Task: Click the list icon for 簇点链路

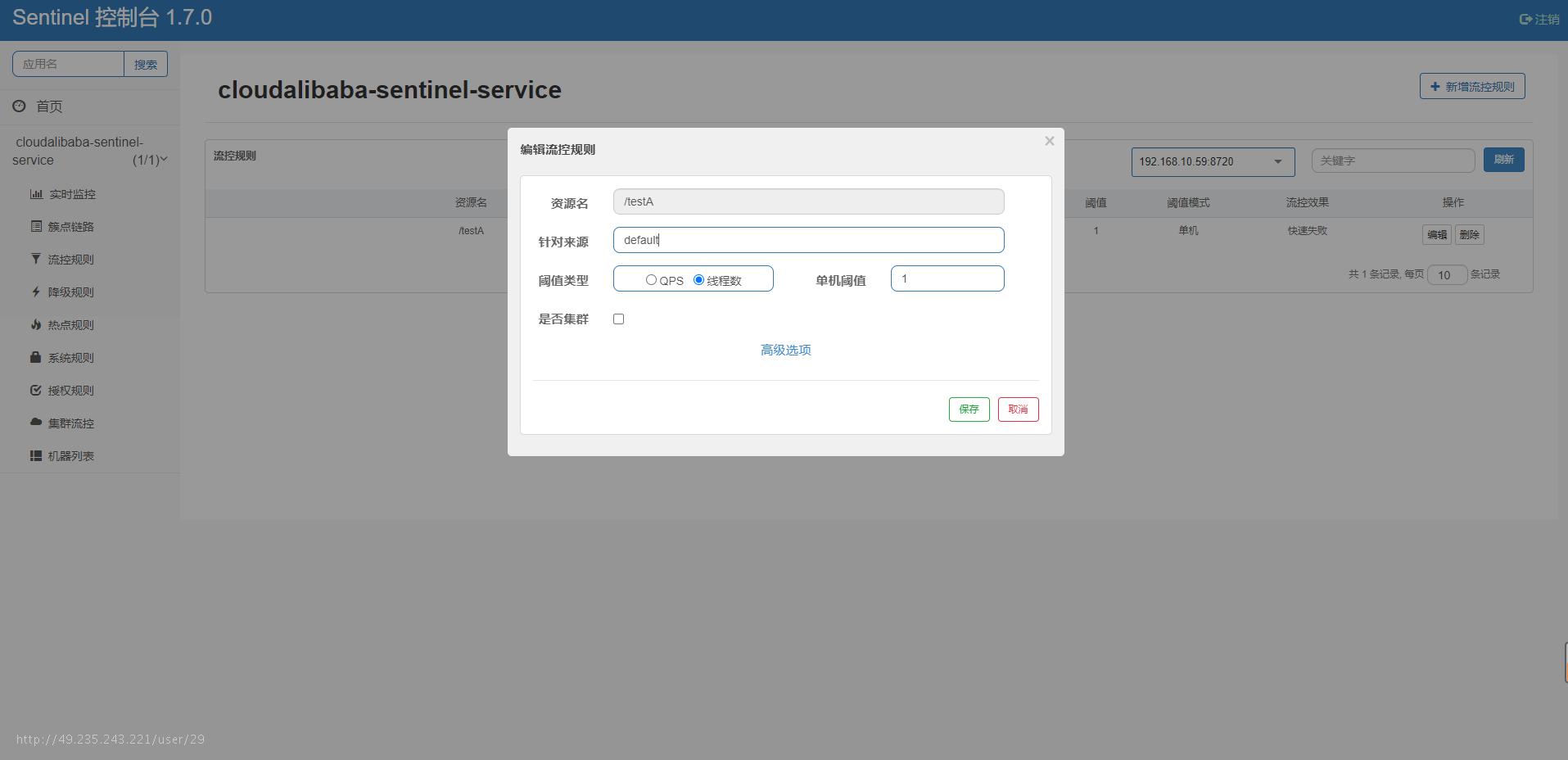Action: [36, 226]
